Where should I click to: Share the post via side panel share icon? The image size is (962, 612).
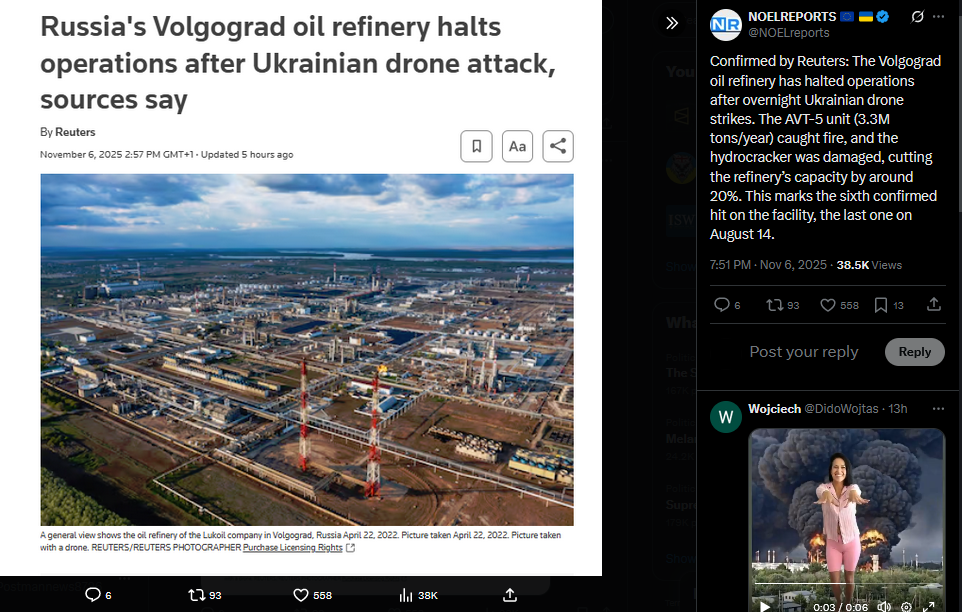pyautogui.click(x=934, y=304)
